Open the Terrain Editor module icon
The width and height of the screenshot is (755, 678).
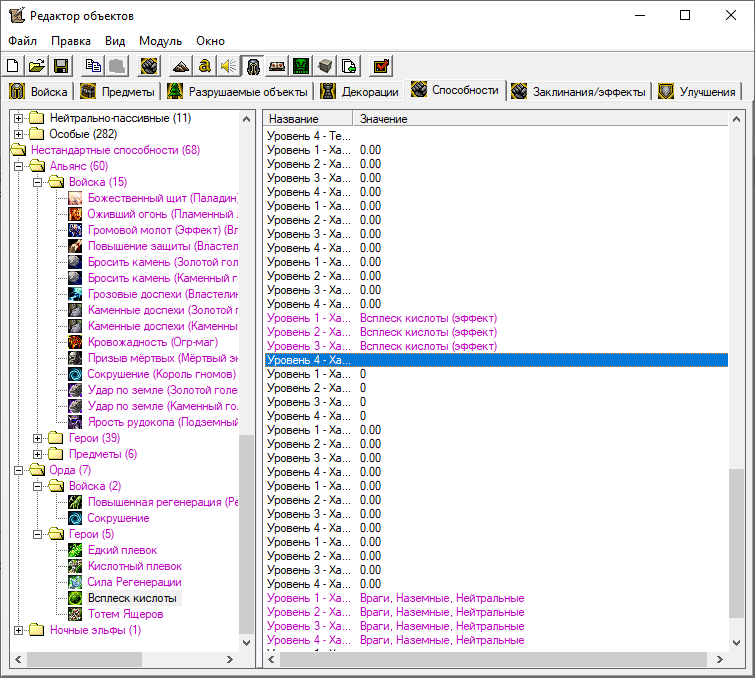tap(181, 66)
